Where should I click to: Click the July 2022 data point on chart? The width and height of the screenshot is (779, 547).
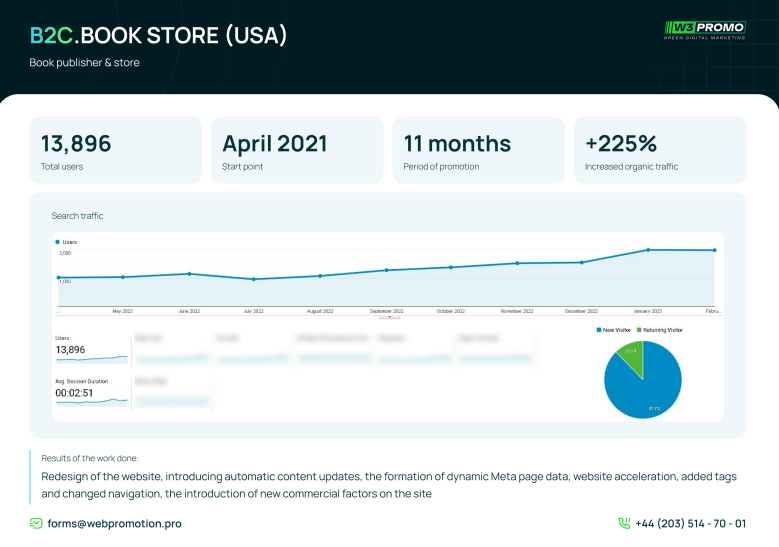coord(254,279)
